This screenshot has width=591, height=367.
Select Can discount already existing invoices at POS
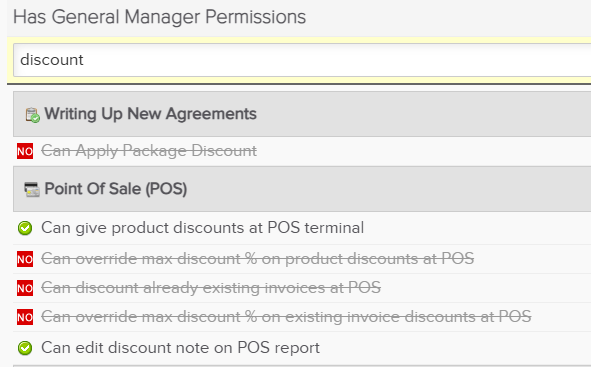pyautogui.click(x=211, y=288)
